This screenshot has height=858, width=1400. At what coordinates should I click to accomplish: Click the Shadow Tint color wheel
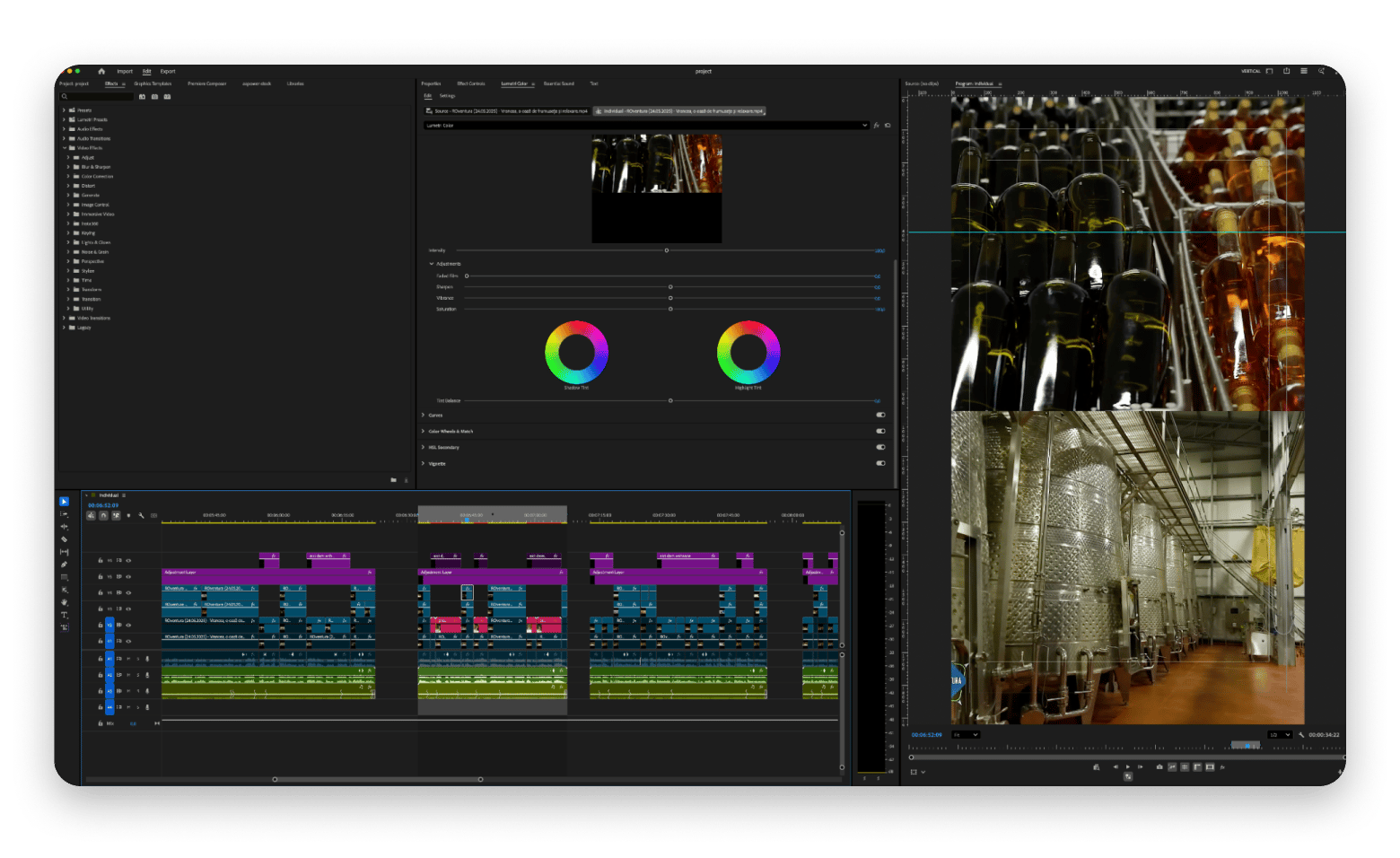(579, 352)
